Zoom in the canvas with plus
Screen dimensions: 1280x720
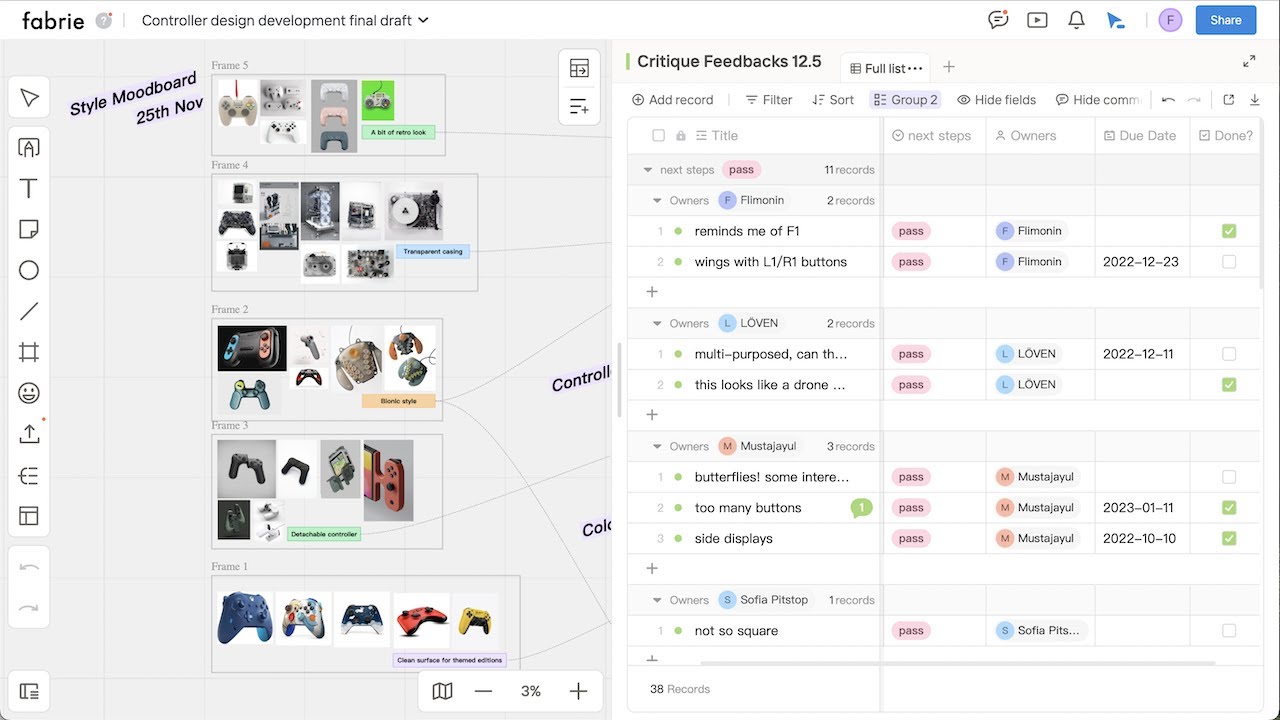click(x=578, y=691)
